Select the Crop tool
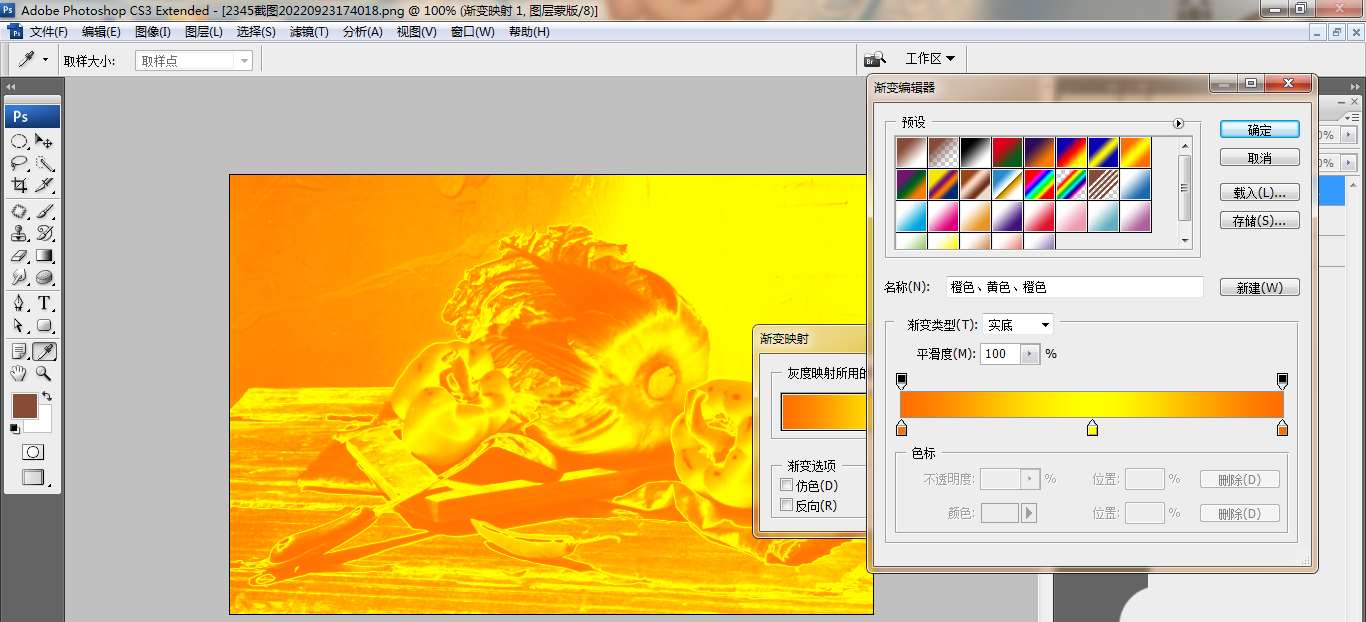 tap(19, 186)
